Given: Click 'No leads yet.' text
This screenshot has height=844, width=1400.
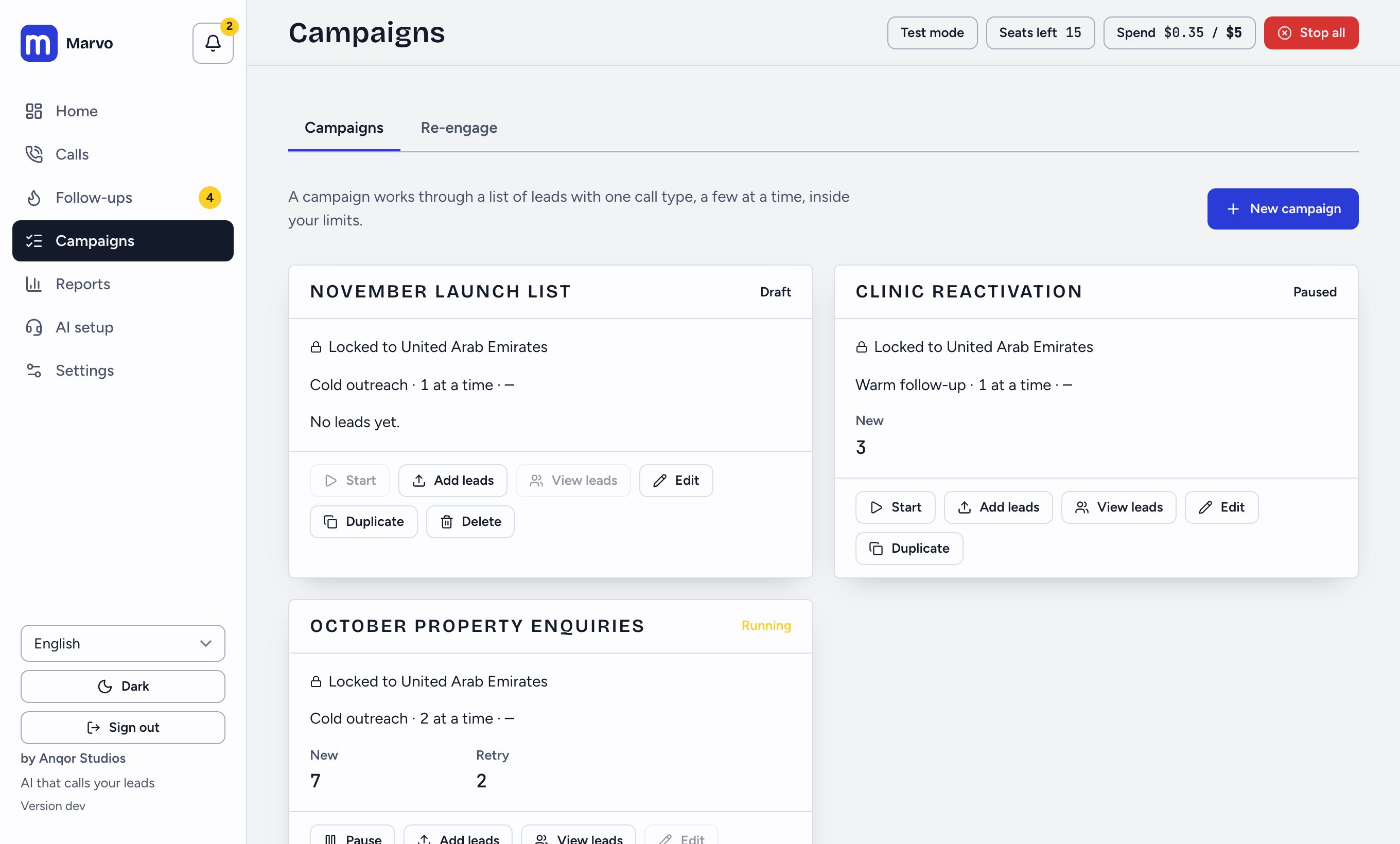Looking at the screenshot, I should pos(355,422).
